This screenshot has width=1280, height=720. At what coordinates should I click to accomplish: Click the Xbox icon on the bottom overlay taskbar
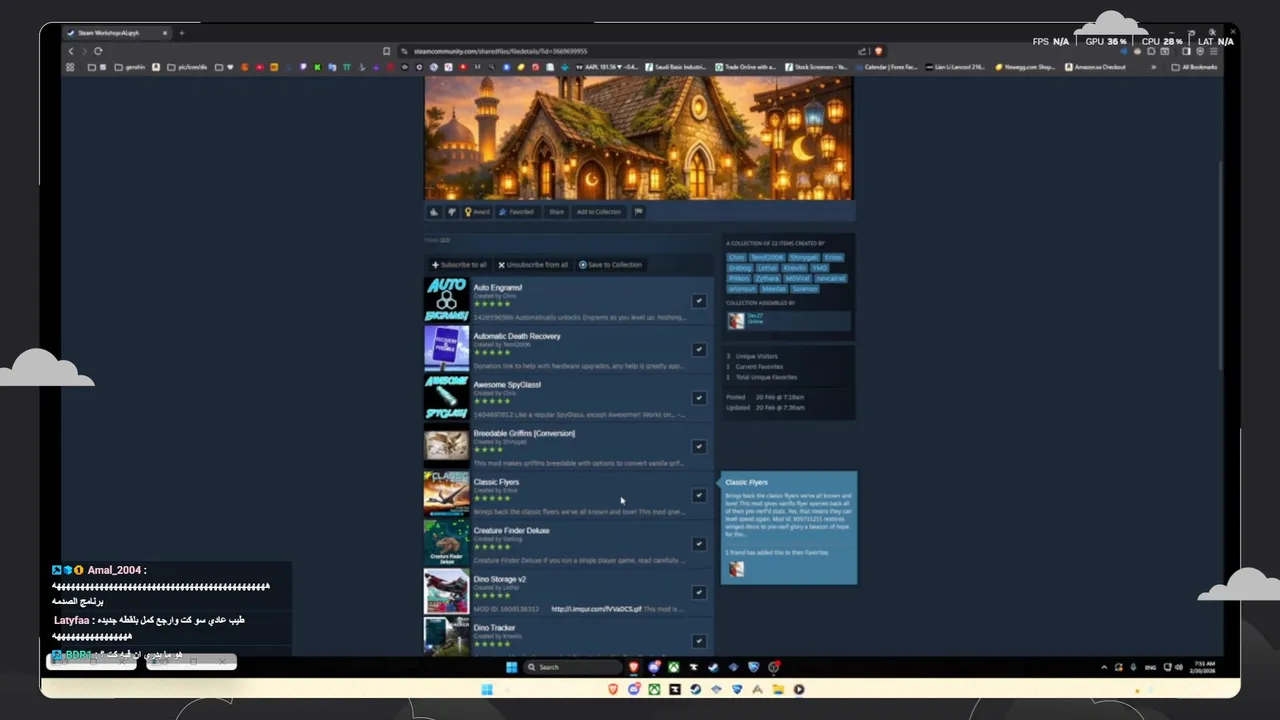coord(654,689)
